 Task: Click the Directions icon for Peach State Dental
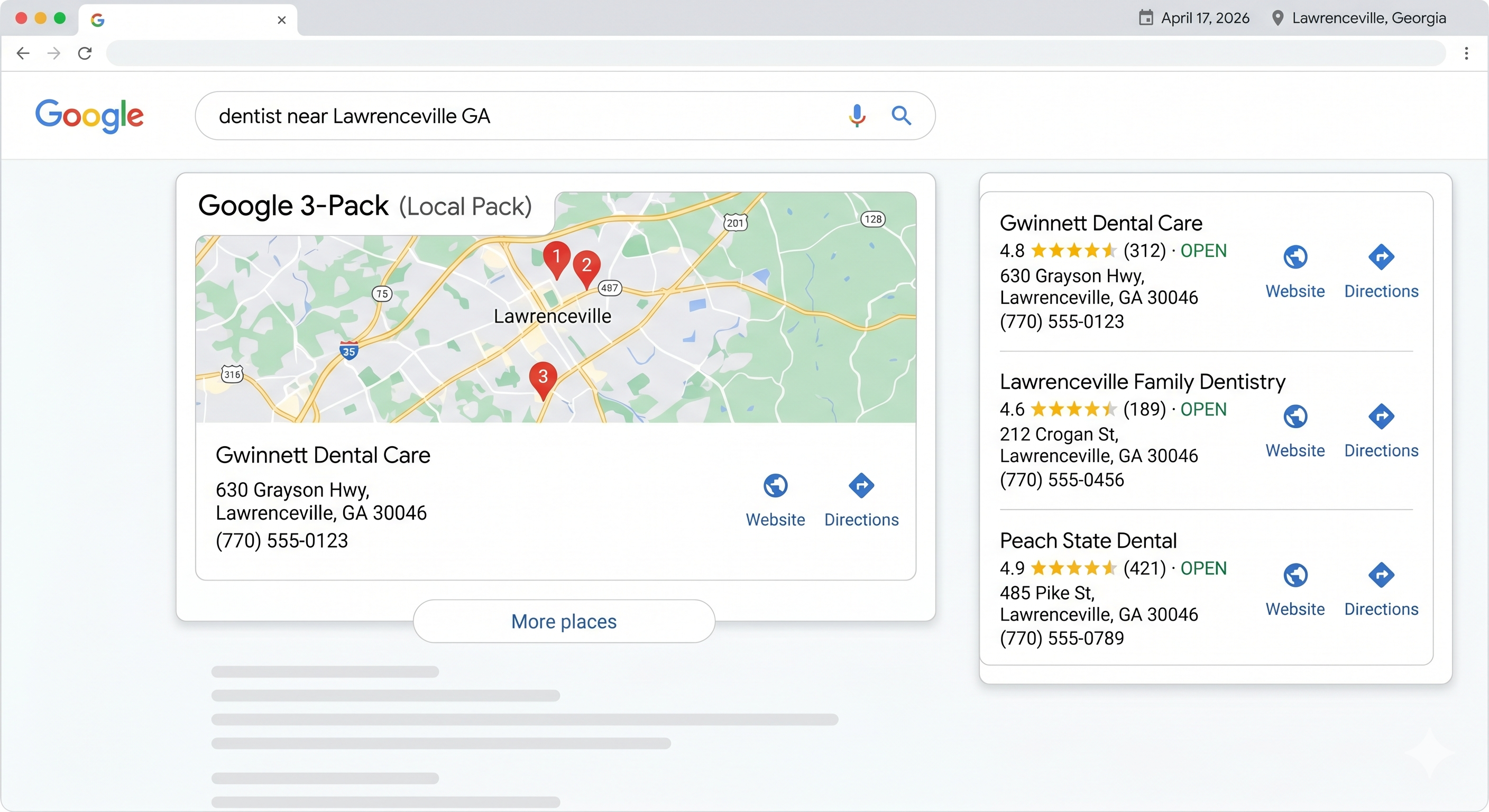(x=1382, y=575)
